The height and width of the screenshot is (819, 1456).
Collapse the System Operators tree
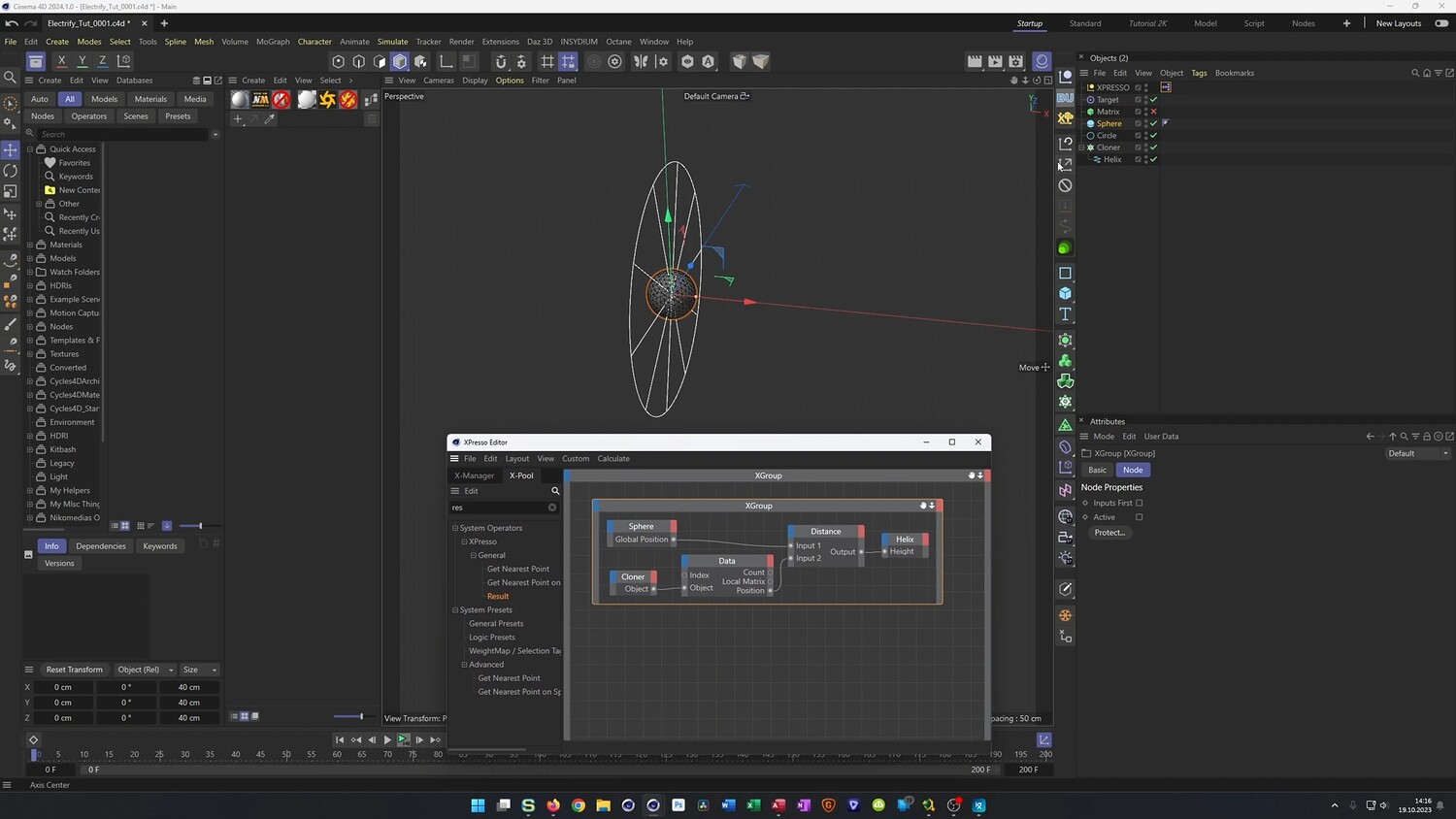coord(455,528)
